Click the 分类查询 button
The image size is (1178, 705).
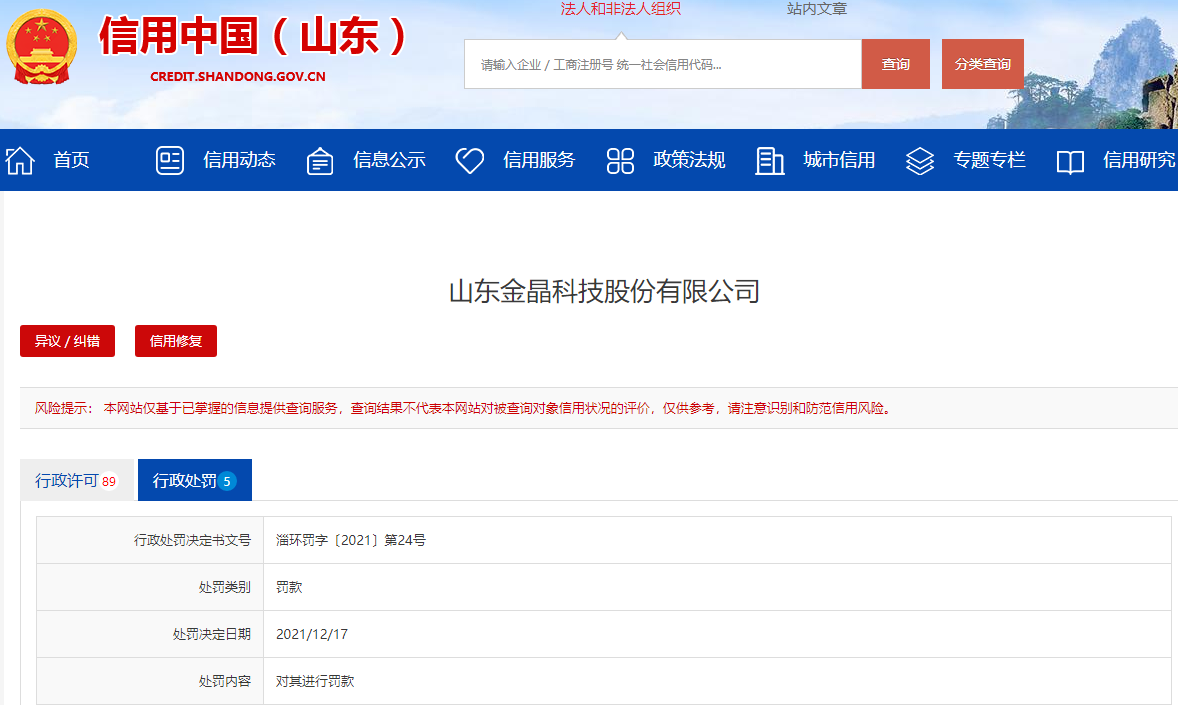[x=982, y=63]
